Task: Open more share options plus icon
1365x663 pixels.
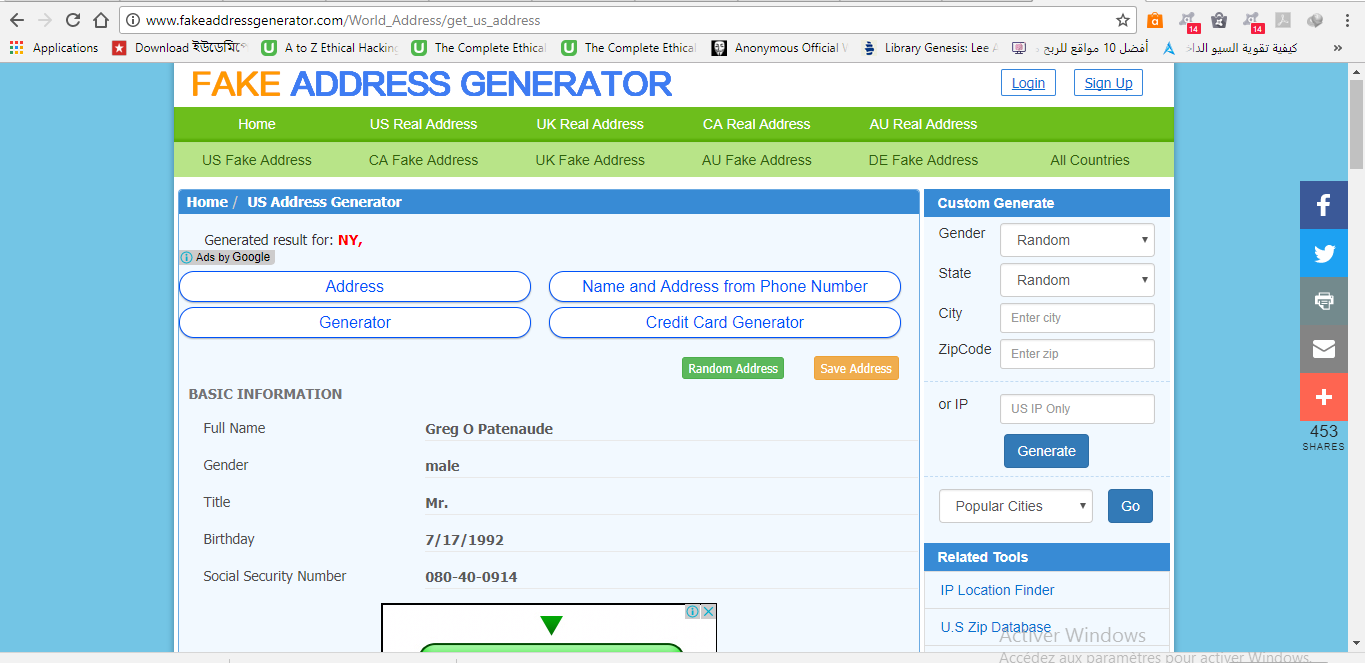Action: (1324, 397)
